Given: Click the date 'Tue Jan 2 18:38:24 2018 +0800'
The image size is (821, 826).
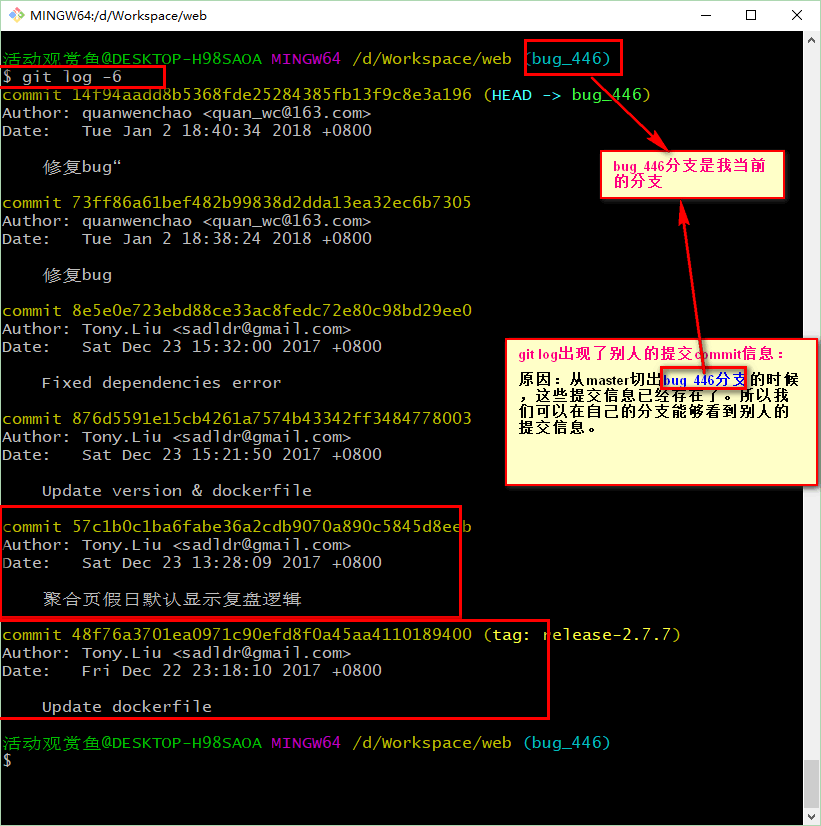Looking at the screenshot, I should [x=227, y=239].
